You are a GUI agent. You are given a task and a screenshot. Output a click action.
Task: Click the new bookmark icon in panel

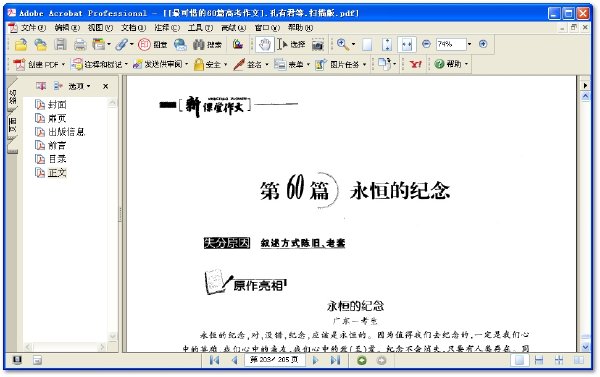coord(41,86)
